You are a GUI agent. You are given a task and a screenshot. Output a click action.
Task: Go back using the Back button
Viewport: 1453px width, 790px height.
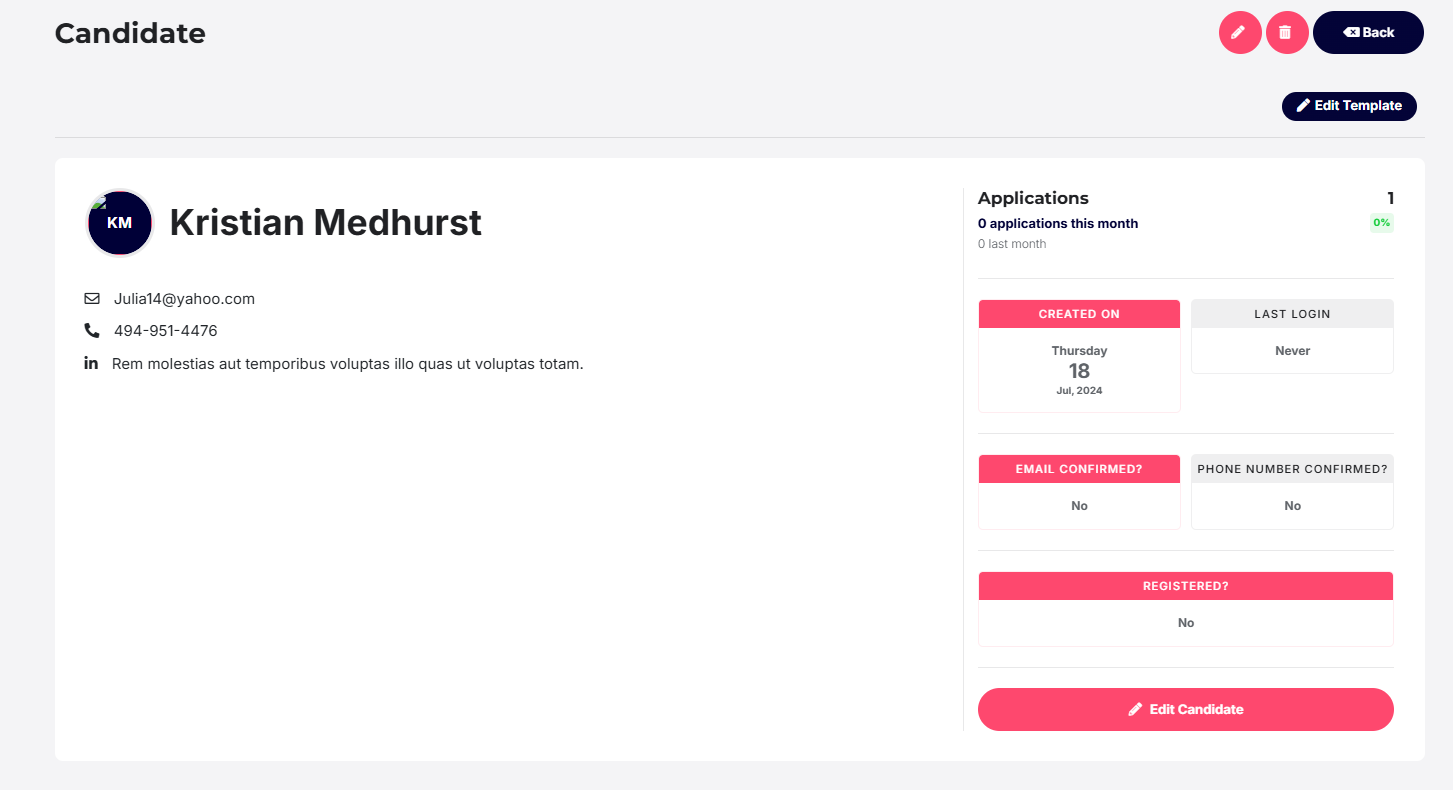[1368, 33]
